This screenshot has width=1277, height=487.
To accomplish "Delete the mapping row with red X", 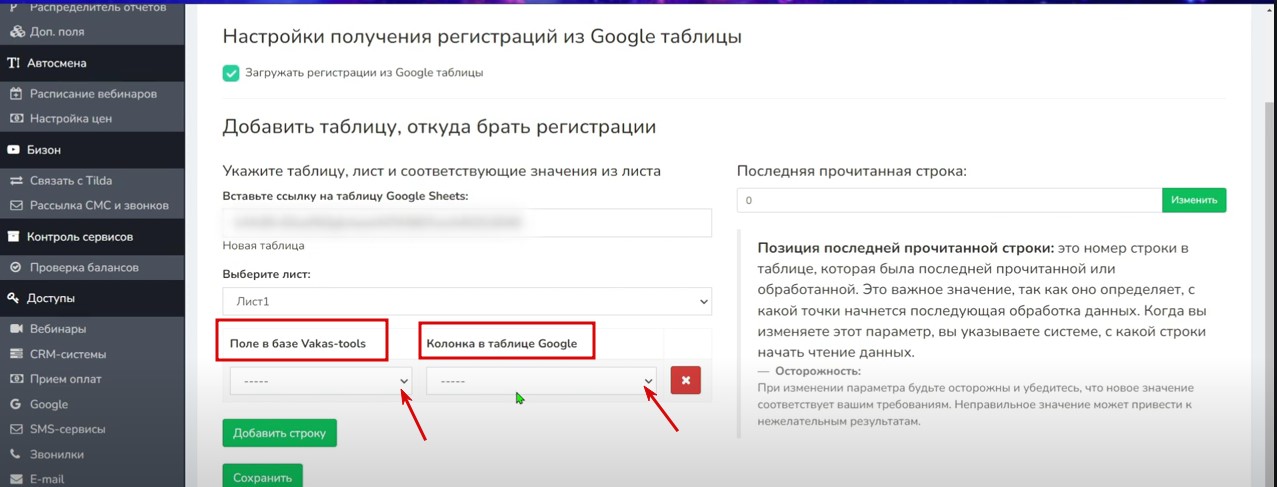I will coord(685,381).
